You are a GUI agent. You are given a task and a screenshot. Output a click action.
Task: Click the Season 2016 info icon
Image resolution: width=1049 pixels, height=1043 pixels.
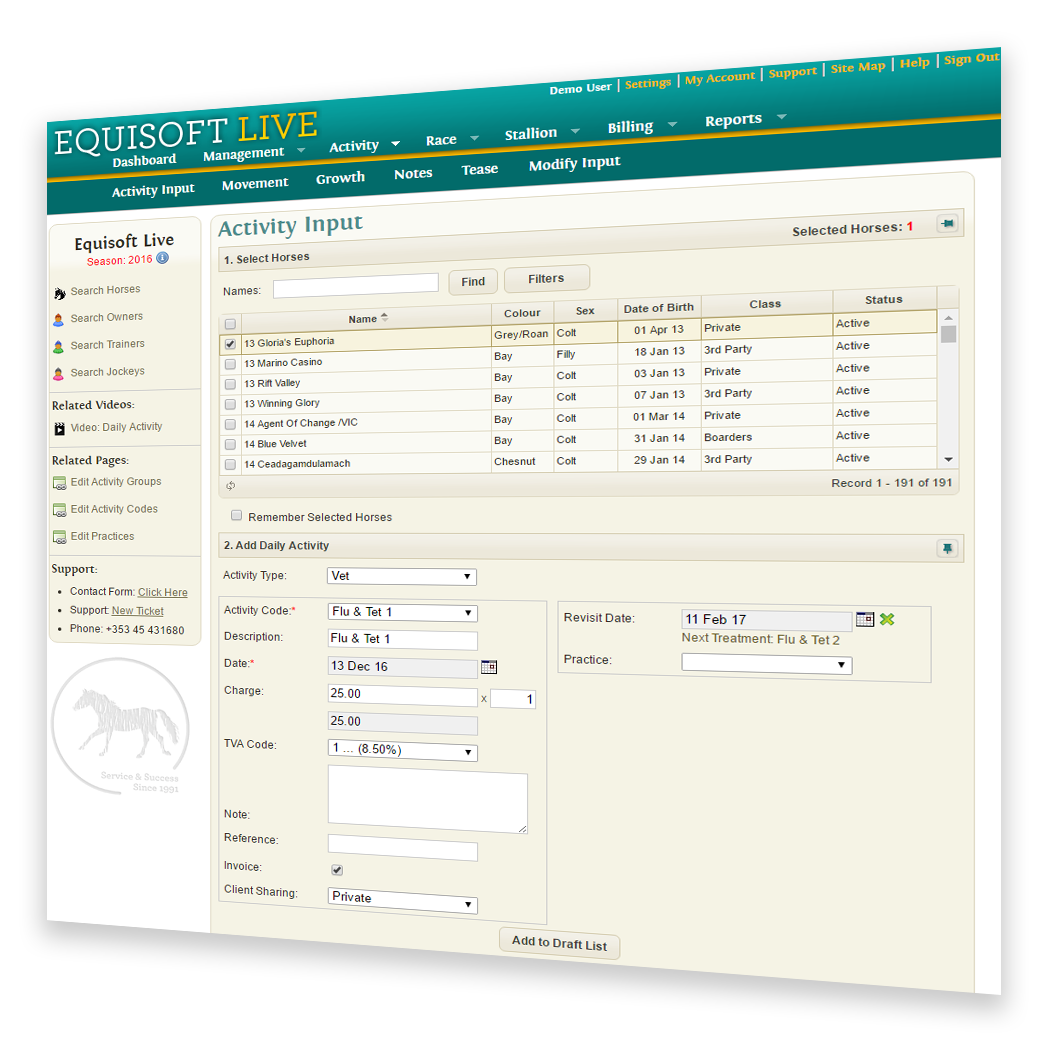click(x=163, y=258)
